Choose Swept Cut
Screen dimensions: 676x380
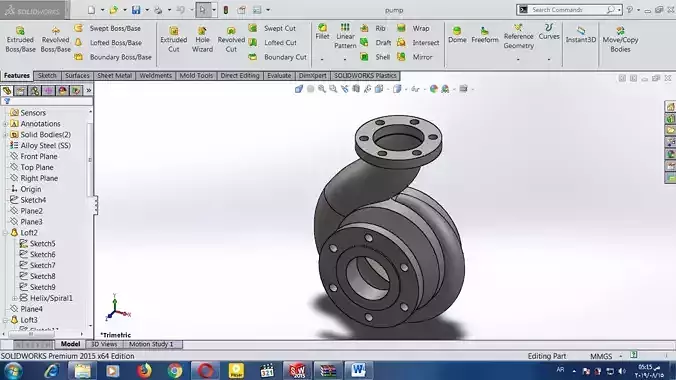pyautogui.click(x=272, y=28)
